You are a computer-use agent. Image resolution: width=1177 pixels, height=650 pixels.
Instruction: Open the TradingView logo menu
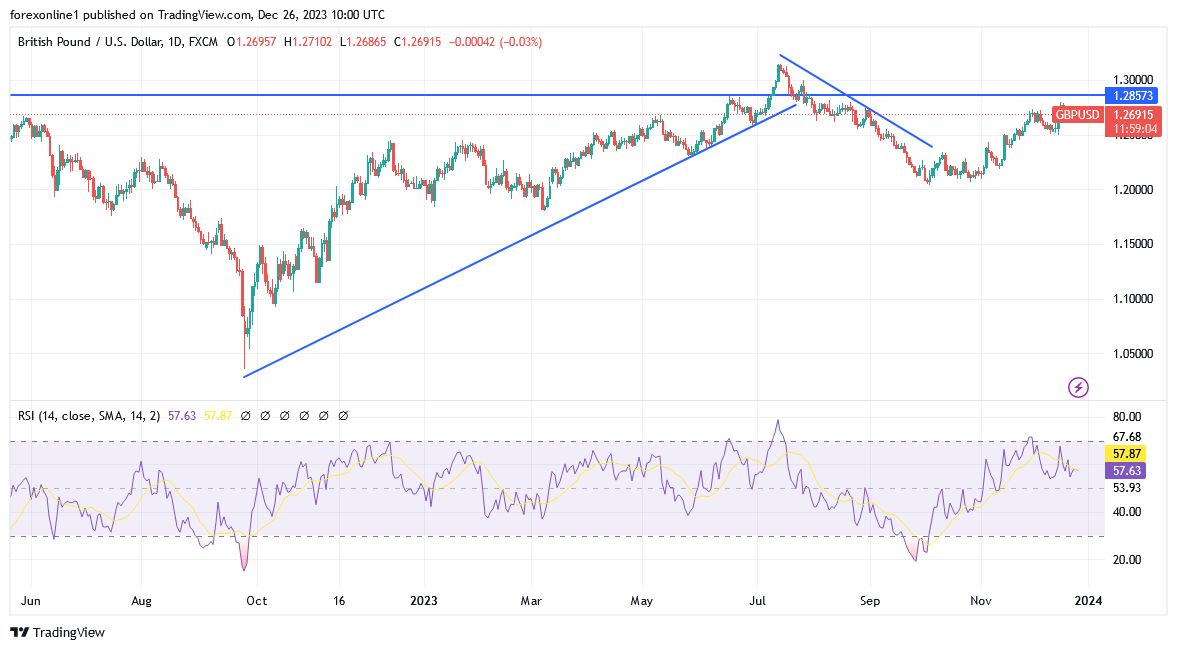(x=20, y=633)
